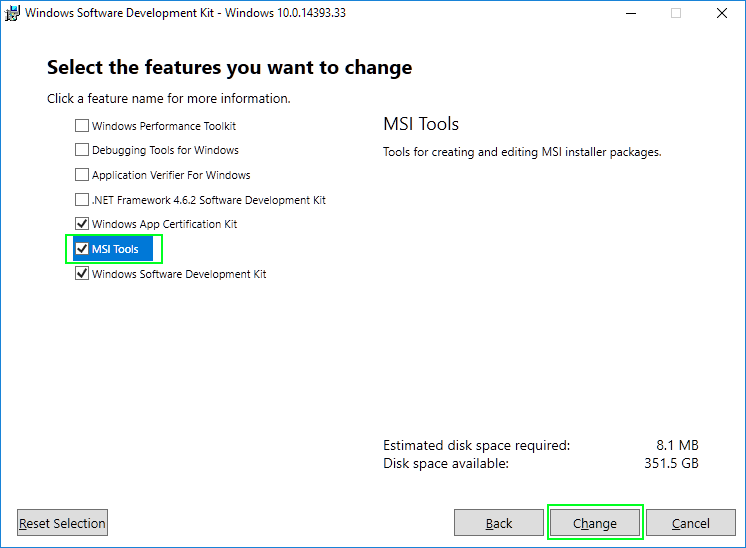Screen dimensions: 746x548
Task: Click the 'MSI Tools' description heading
Action: 421,124
